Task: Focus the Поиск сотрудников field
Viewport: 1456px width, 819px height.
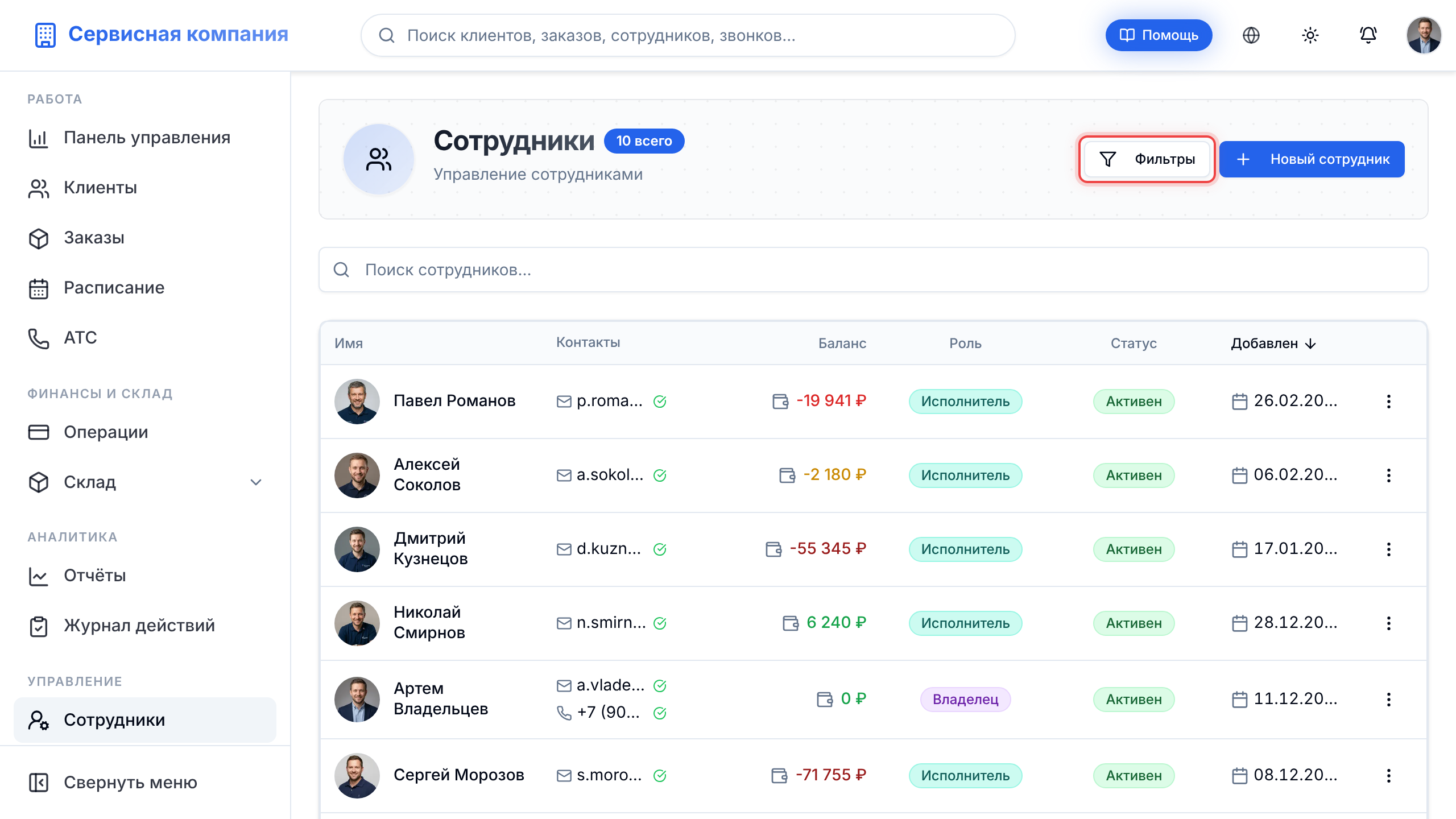Action: click(873, 270)
